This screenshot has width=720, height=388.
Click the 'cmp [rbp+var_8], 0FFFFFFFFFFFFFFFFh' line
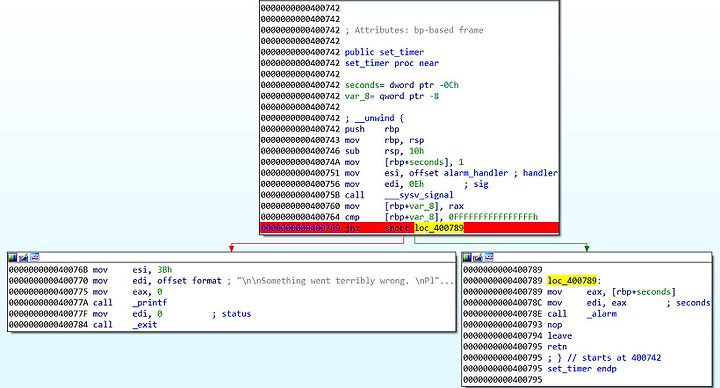441,217
